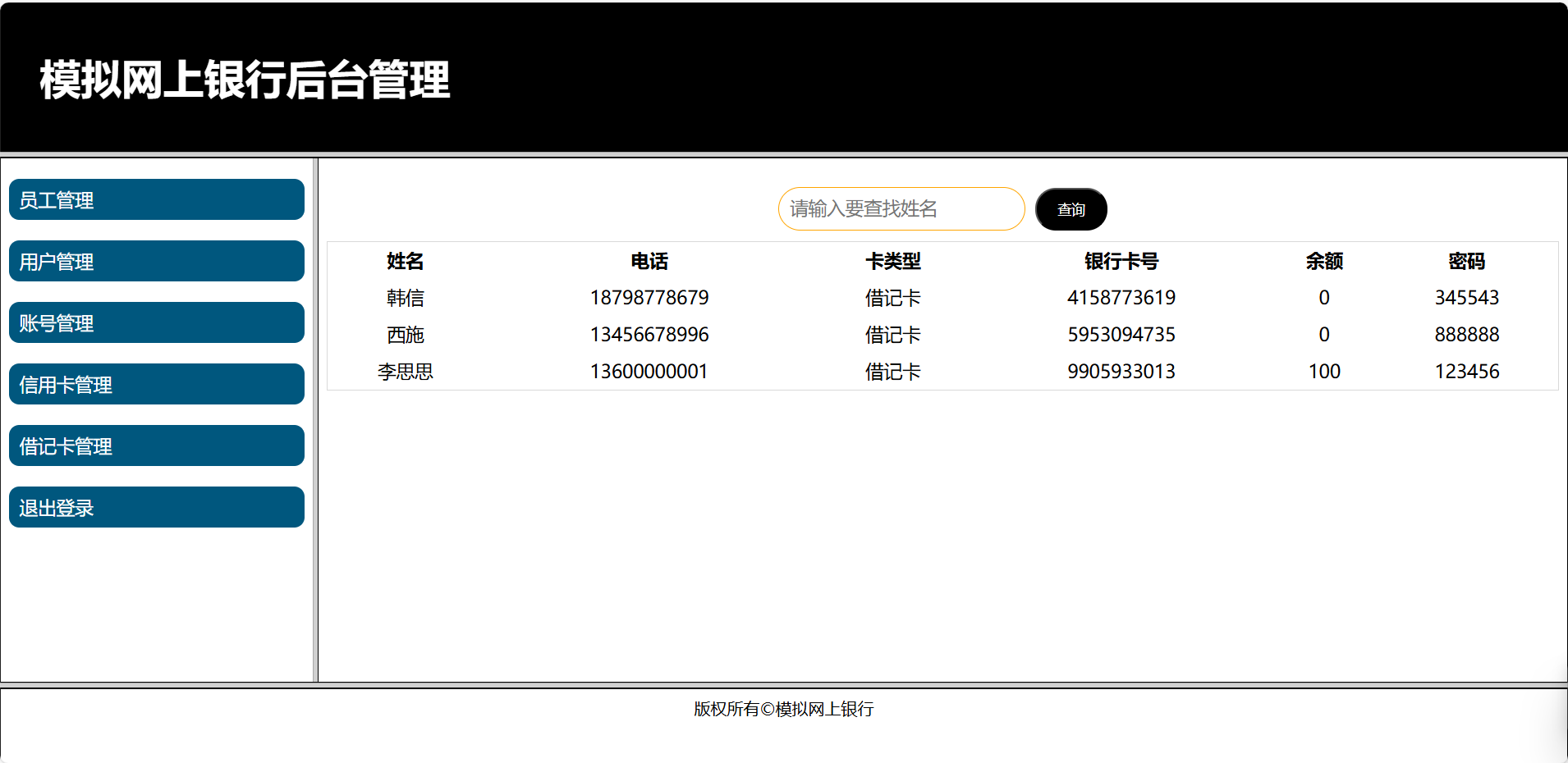The image size is (1568, 763).
Task: Open 员工管理 in the sidebar
Action: (x=156, y=199)
